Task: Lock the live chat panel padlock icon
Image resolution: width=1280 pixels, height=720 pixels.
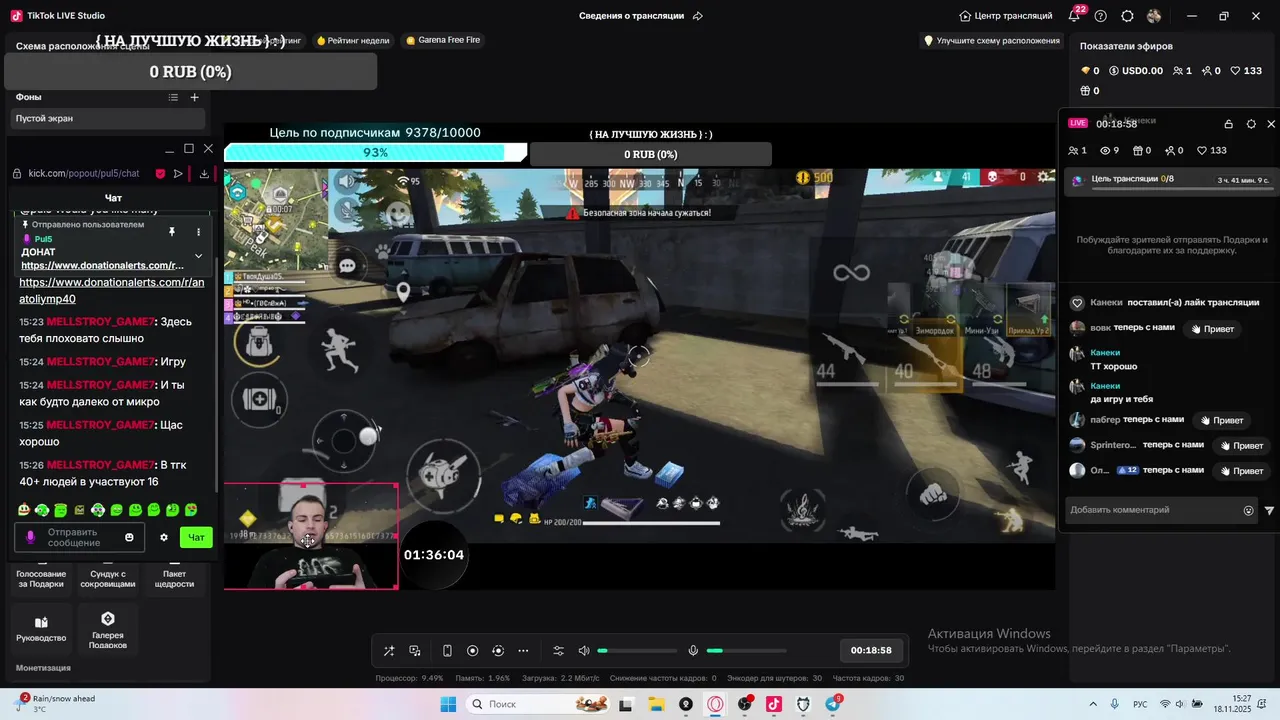Action: tap(1228, 124)
